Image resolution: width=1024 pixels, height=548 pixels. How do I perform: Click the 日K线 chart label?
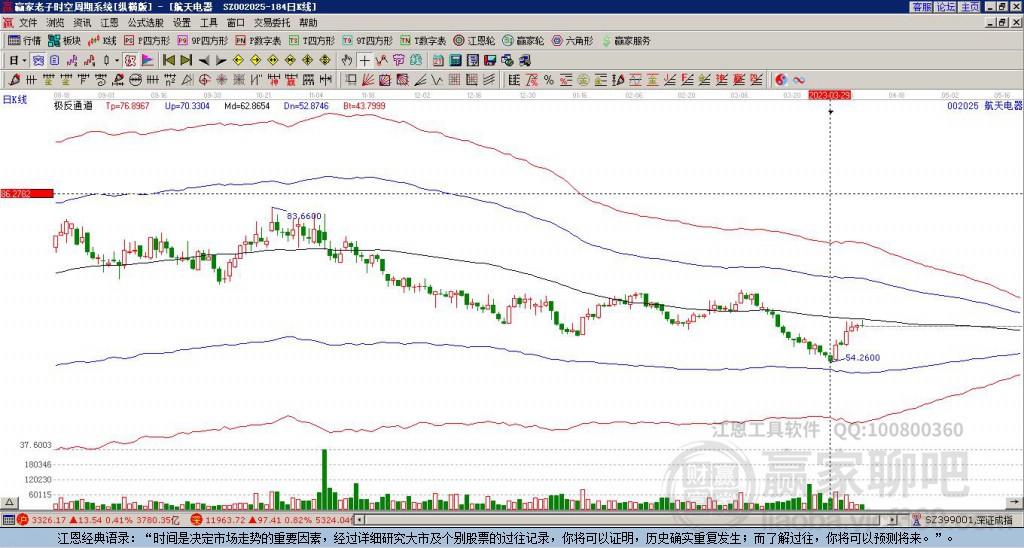point(14,100)
